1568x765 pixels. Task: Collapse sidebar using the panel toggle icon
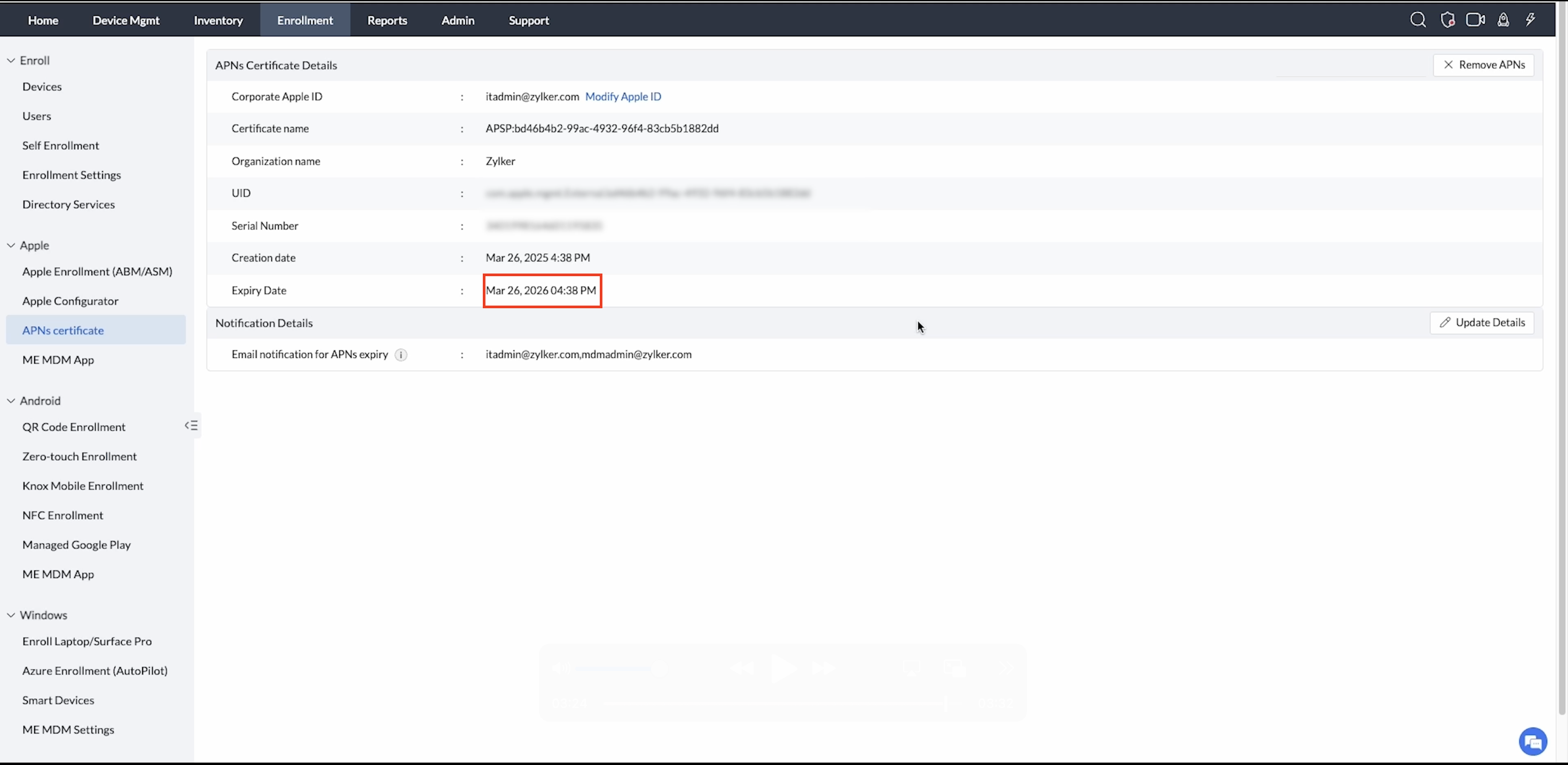pos(191,426)
